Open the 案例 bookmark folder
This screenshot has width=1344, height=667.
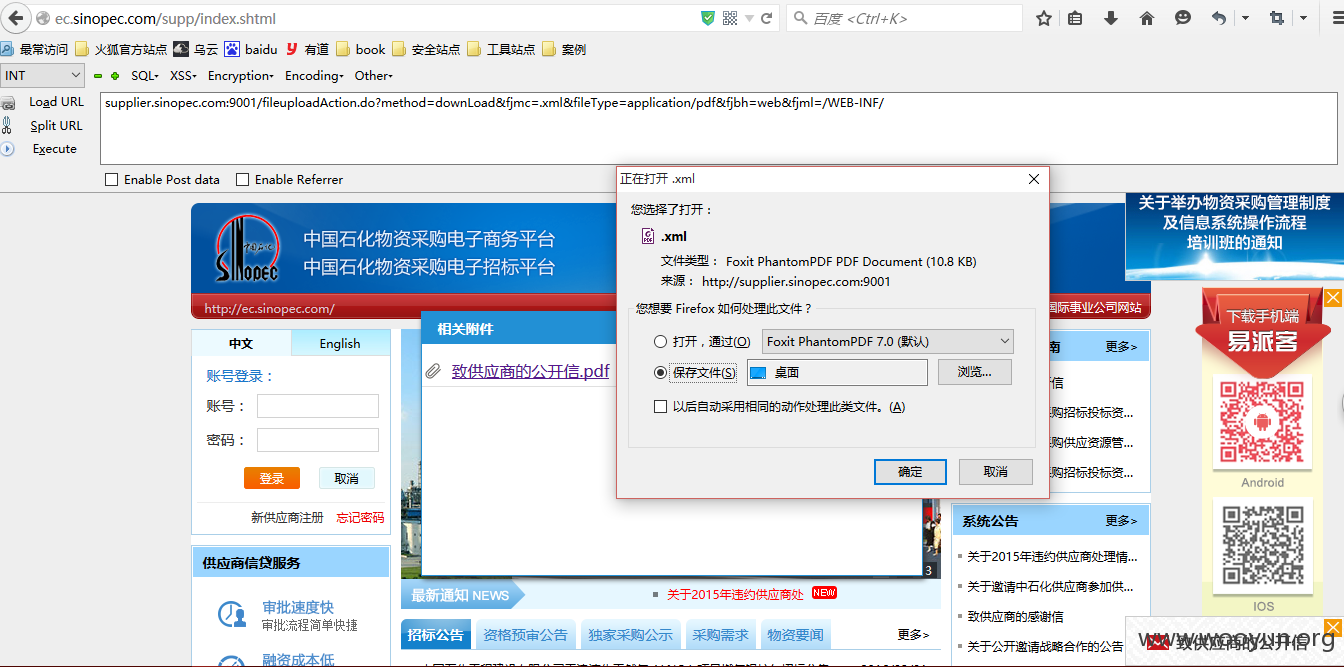564,49
